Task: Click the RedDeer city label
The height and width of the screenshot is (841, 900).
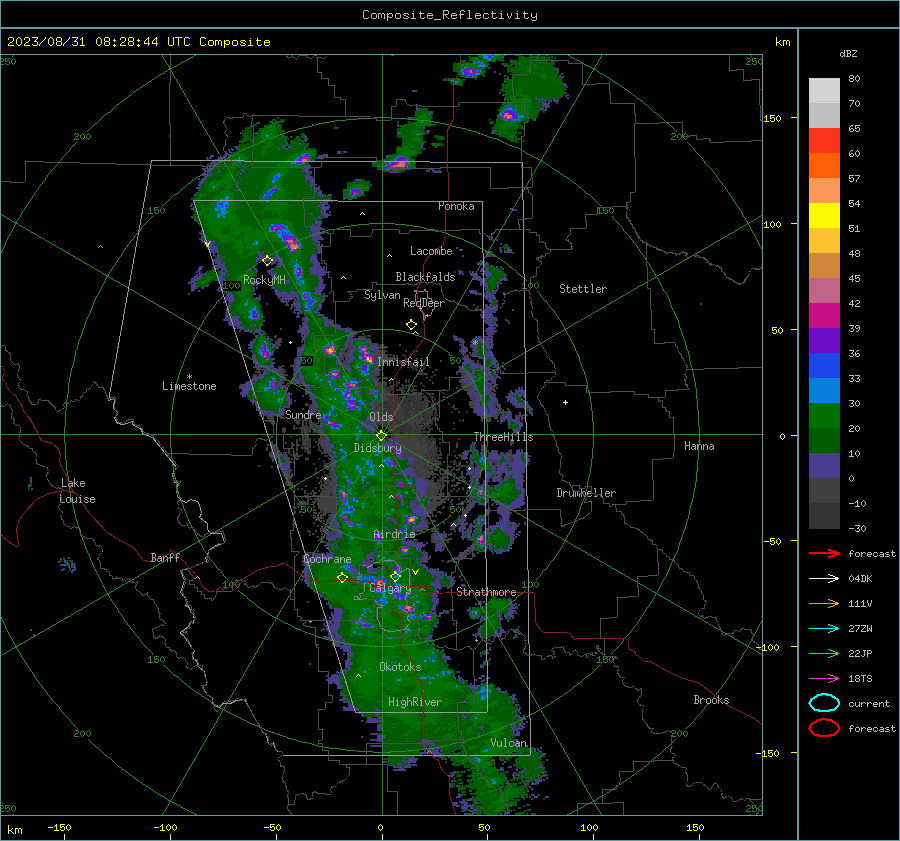Action: (424, 303)
